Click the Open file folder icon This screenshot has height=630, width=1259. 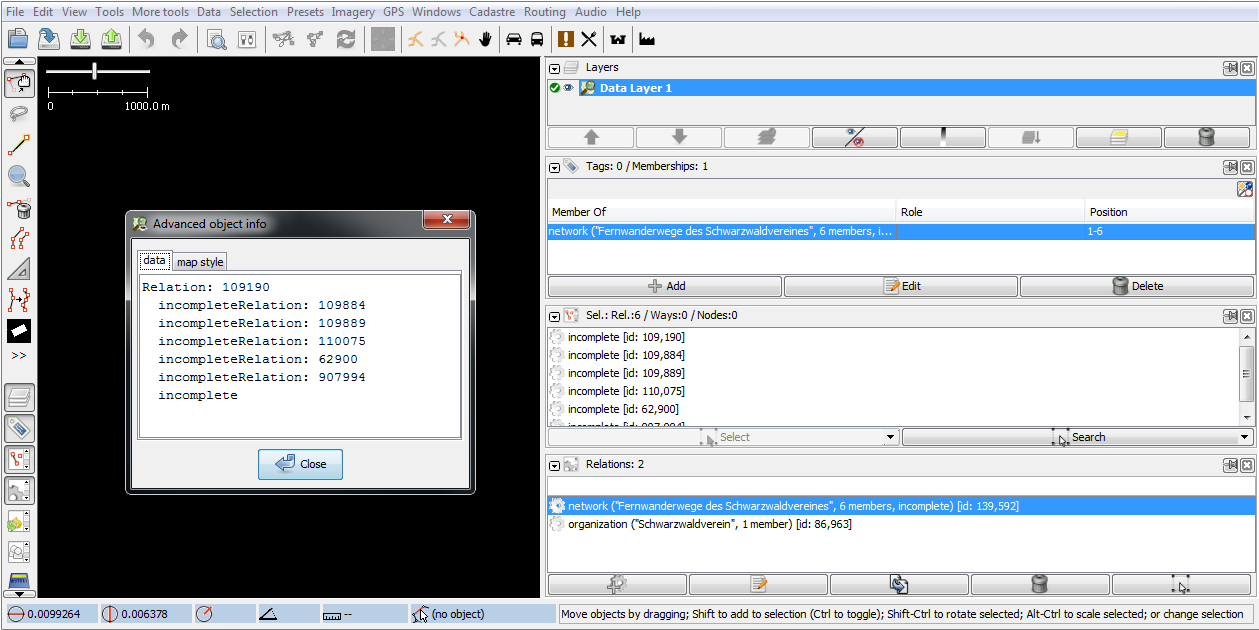tap(18, 39)
